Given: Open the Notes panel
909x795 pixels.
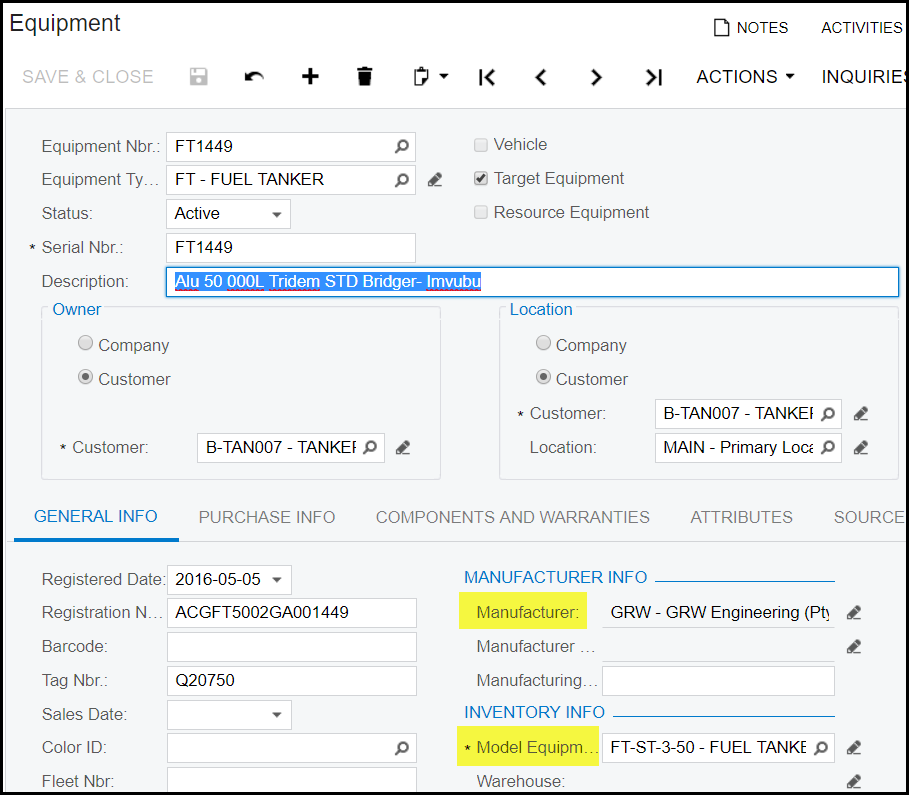Looking at the screenshot, I should click(x=751, y=28).
